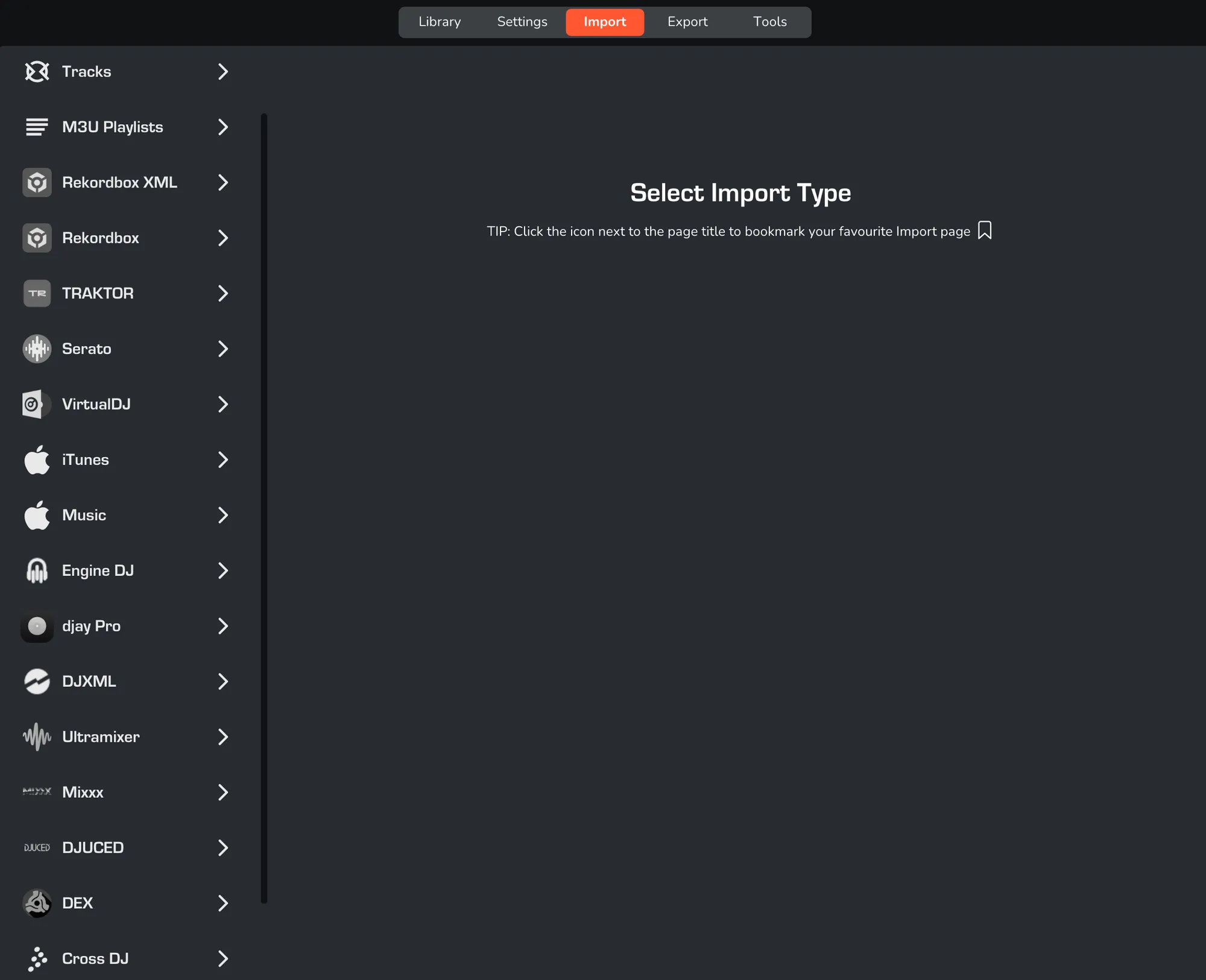Click the djay Pro vinyl icon
The height and width of the screenshot is (980, 1206).
tap(37, 626)
